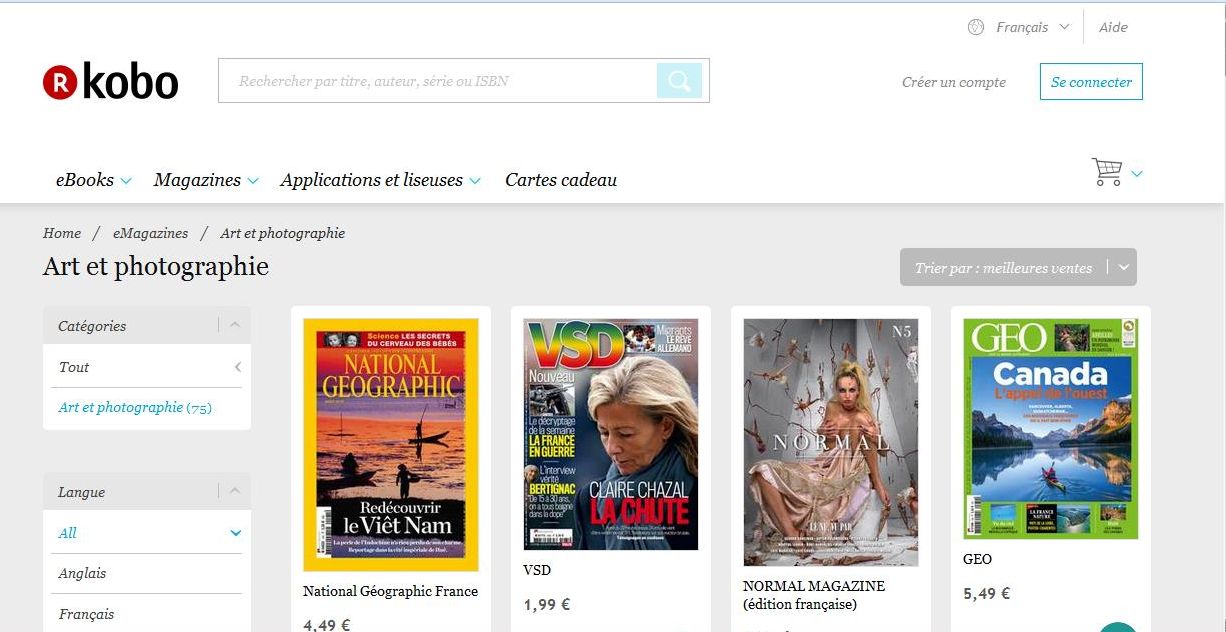Image resolution: width=1226 pixels, height=632 pixels.
Task: Click the Rakuten Kobo logo
Action: point(110,82)
